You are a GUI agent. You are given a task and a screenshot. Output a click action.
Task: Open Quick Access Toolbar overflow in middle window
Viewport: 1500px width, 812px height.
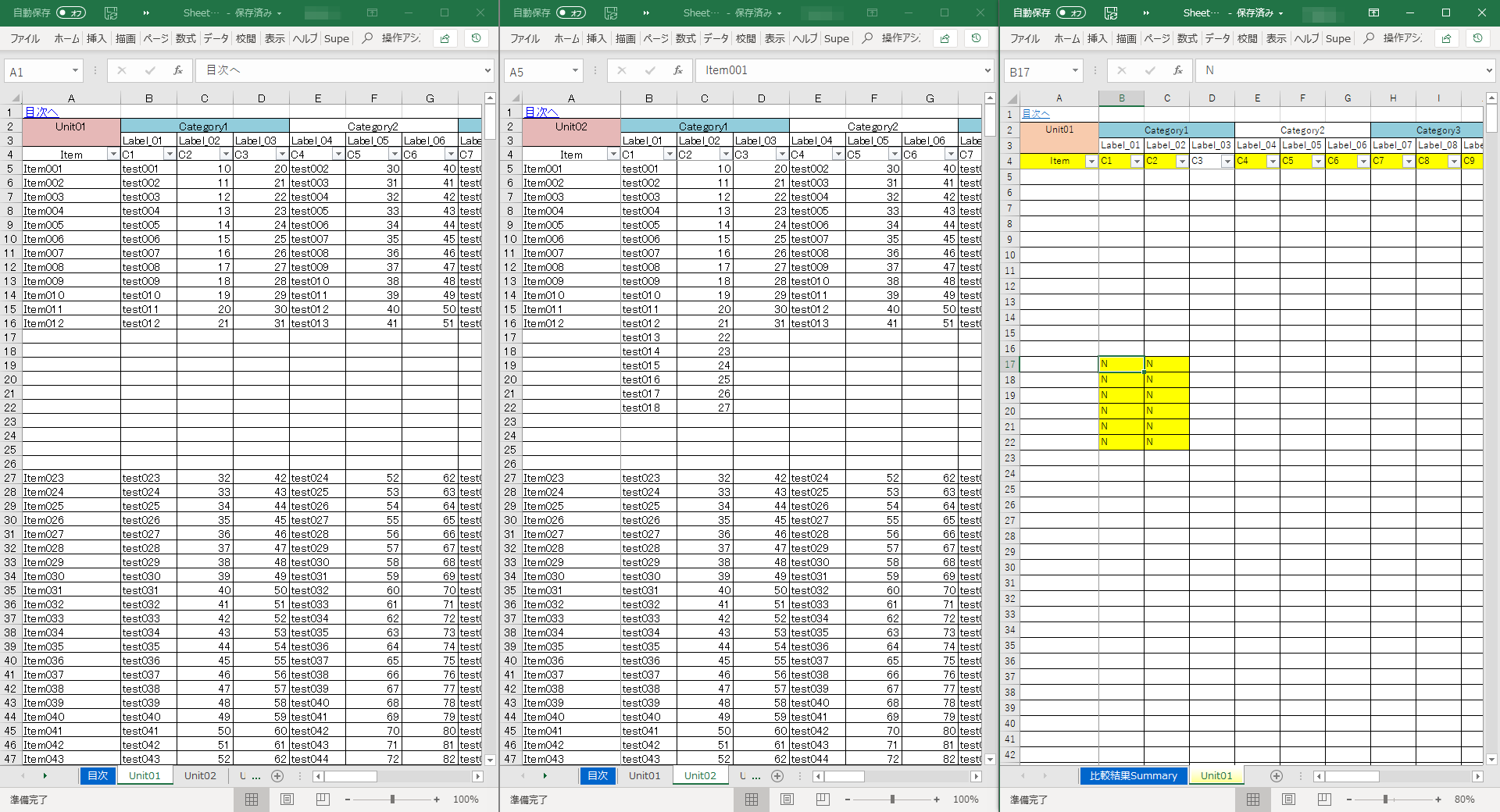(646, 13)
